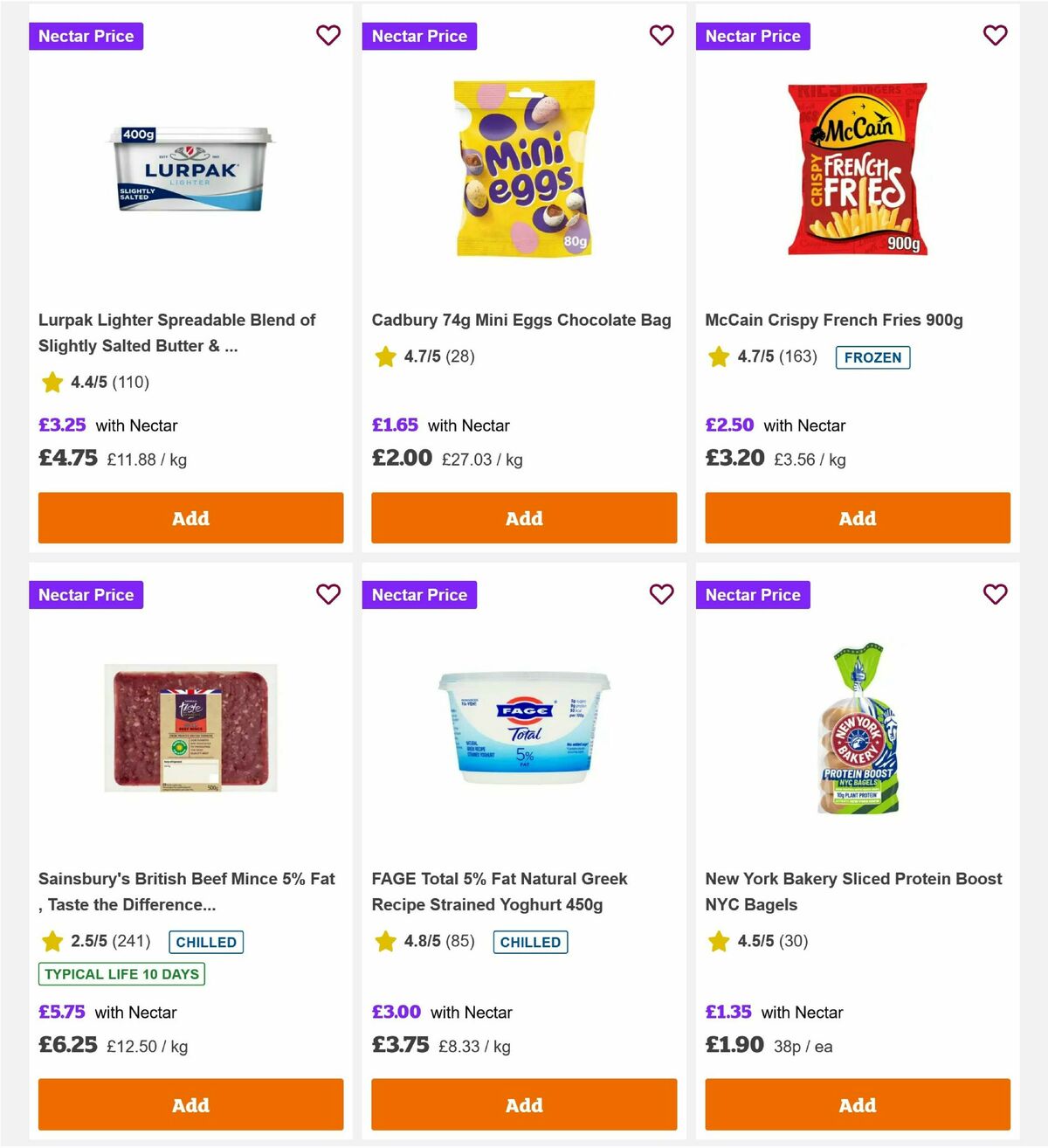
Task: Click the star rating icon for FAGE yoghurt
Action: click(385, 942)
